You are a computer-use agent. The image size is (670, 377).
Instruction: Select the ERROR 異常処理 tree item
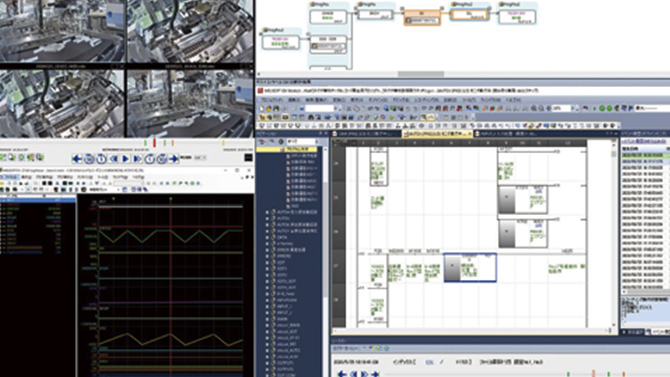coord(290,250)
